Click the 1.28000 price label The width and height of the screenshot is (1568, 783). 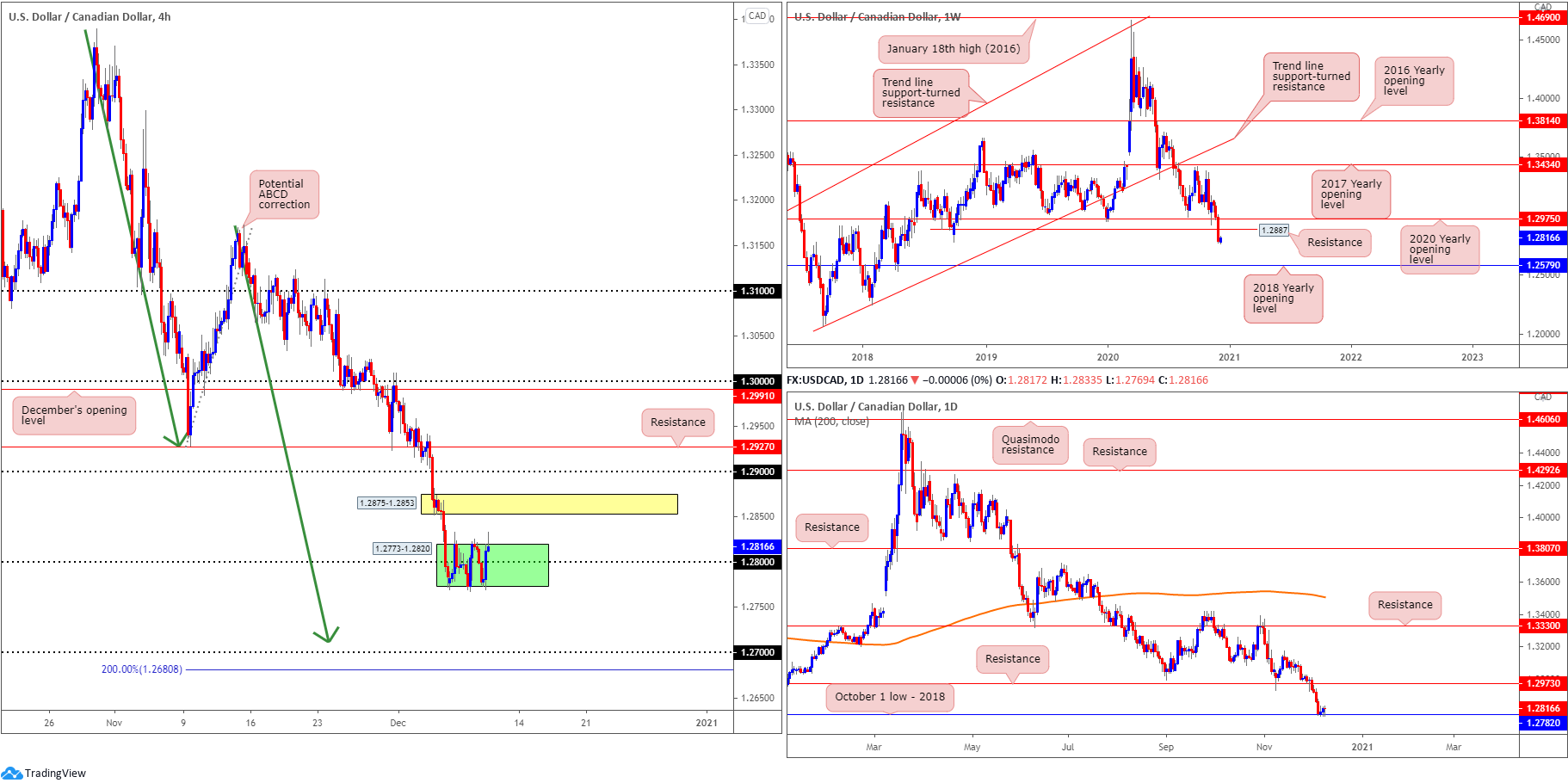757,562
